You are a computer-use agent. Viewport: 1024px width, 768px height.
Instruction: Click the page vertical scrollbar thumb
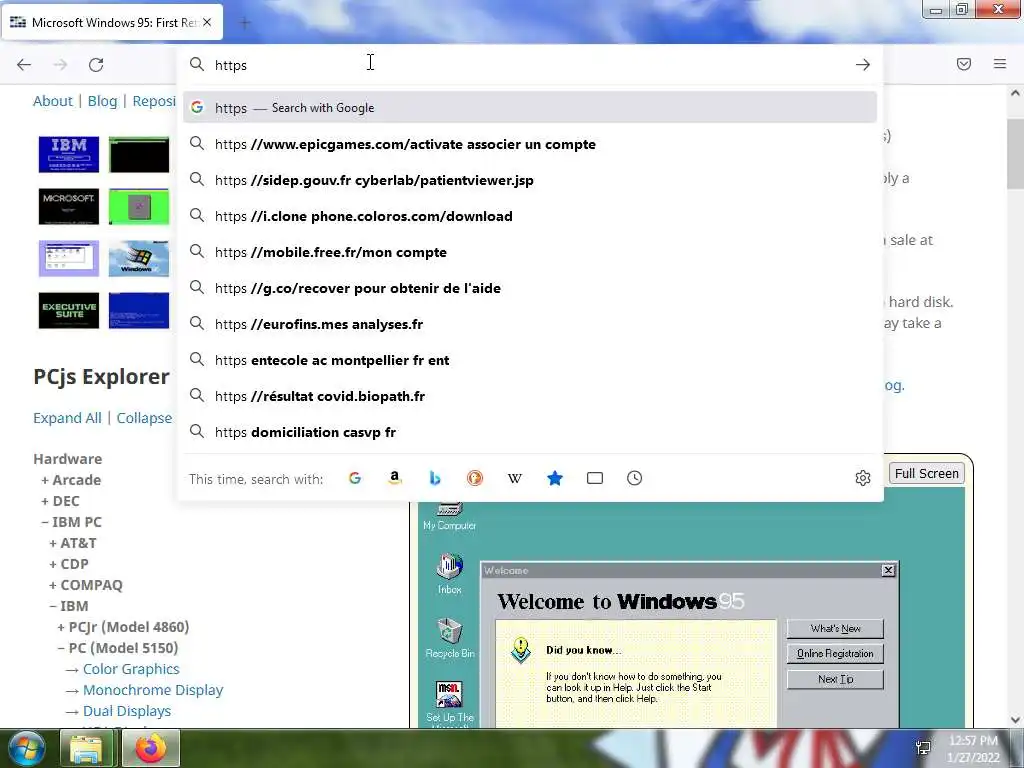click(1015, 153)
